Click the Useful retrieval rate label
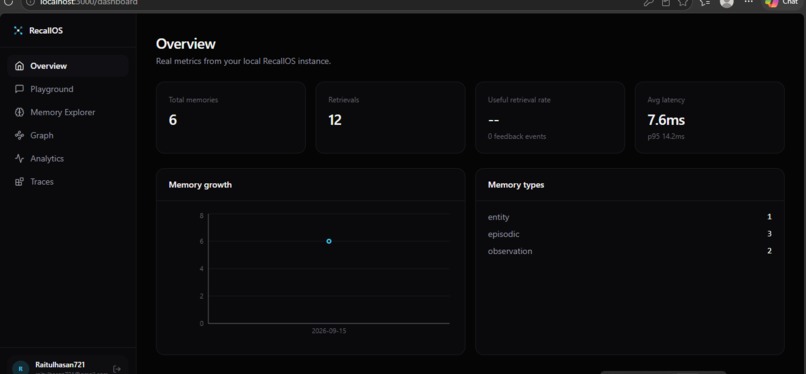 click(x=519, y=100)
